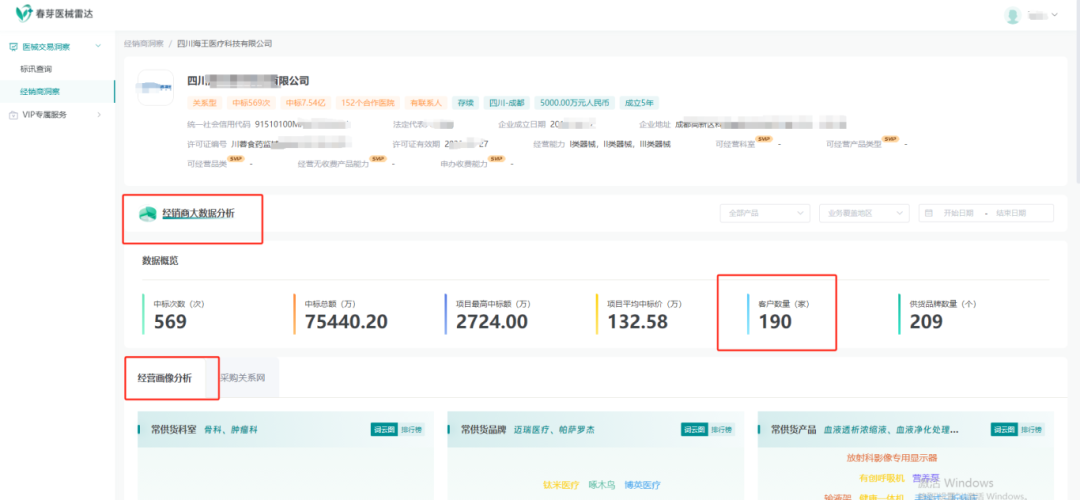Image resolution: width=1080 pixels, height=500 pixels.
Task: Open 标讯查询 in the sidebar
Action: (x=36, y=69)
